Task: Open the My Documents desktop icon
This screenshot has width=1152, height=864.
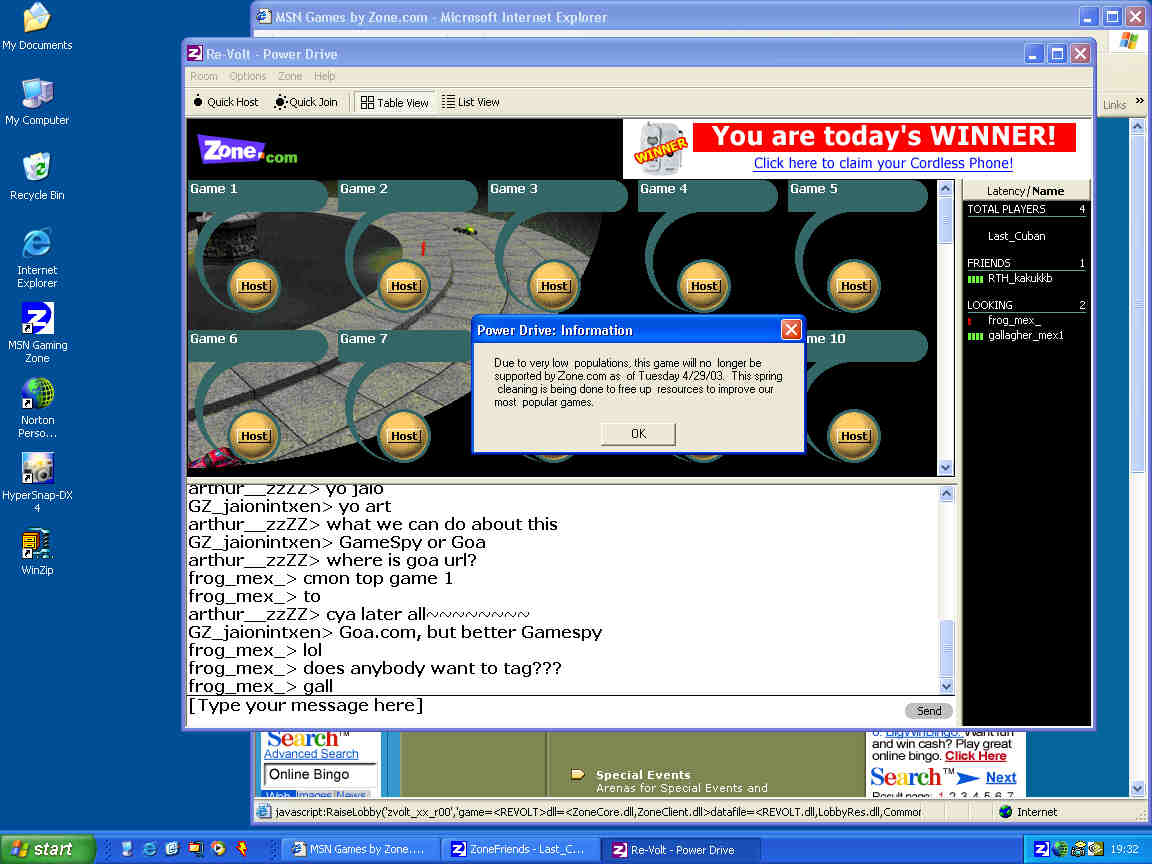Action: click(37, 27)
